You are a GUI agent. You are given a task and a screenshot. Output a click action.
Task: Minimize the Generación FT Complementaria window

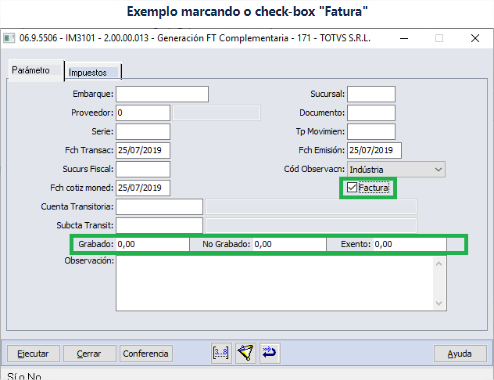404,38
